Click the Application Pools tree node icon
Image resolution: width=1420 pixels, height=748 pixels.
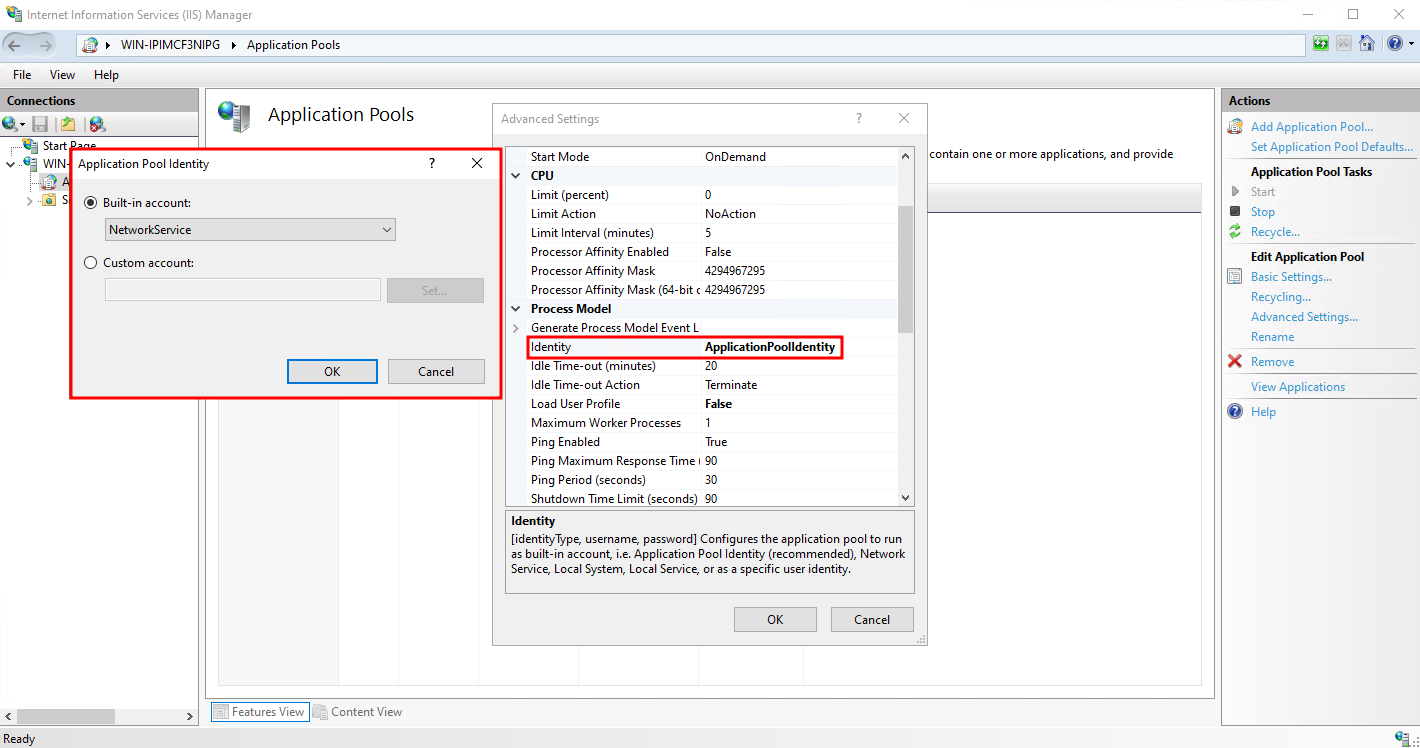click(49, 182)
